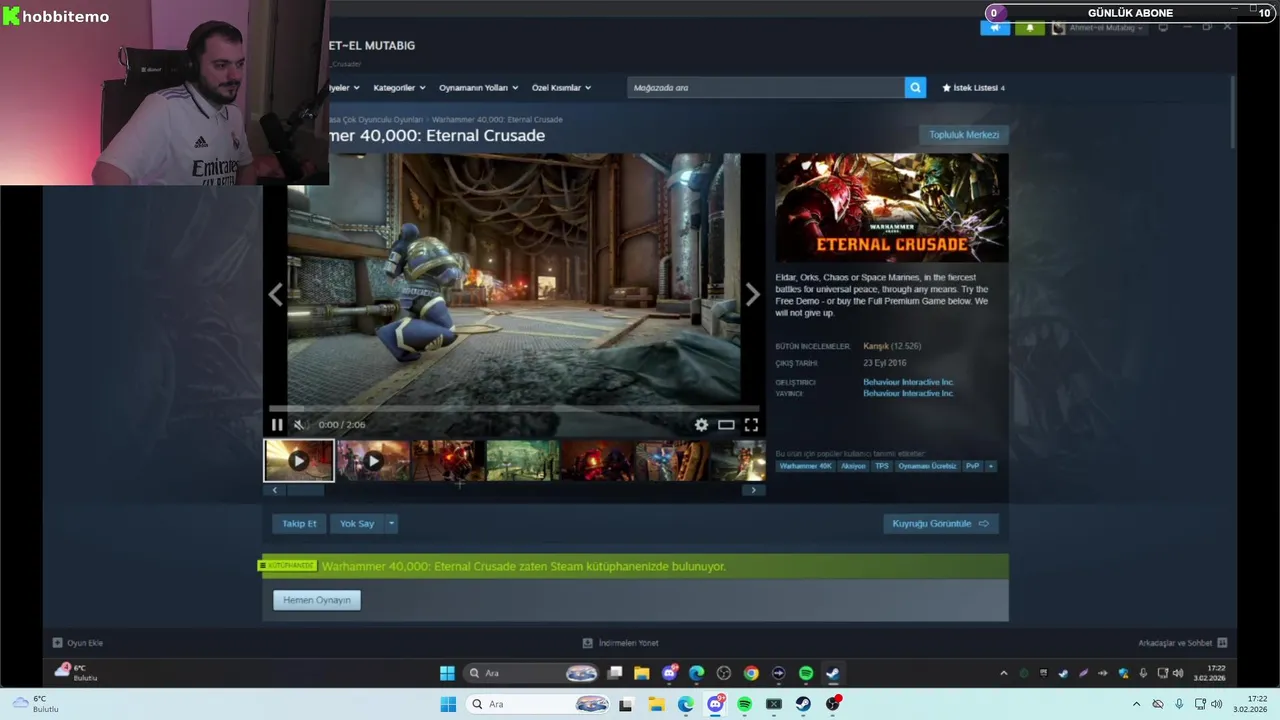The height and width of the screenshot is (720, 1280).
Task: Click the Aksiyon tag
Action: coord(853,466)
